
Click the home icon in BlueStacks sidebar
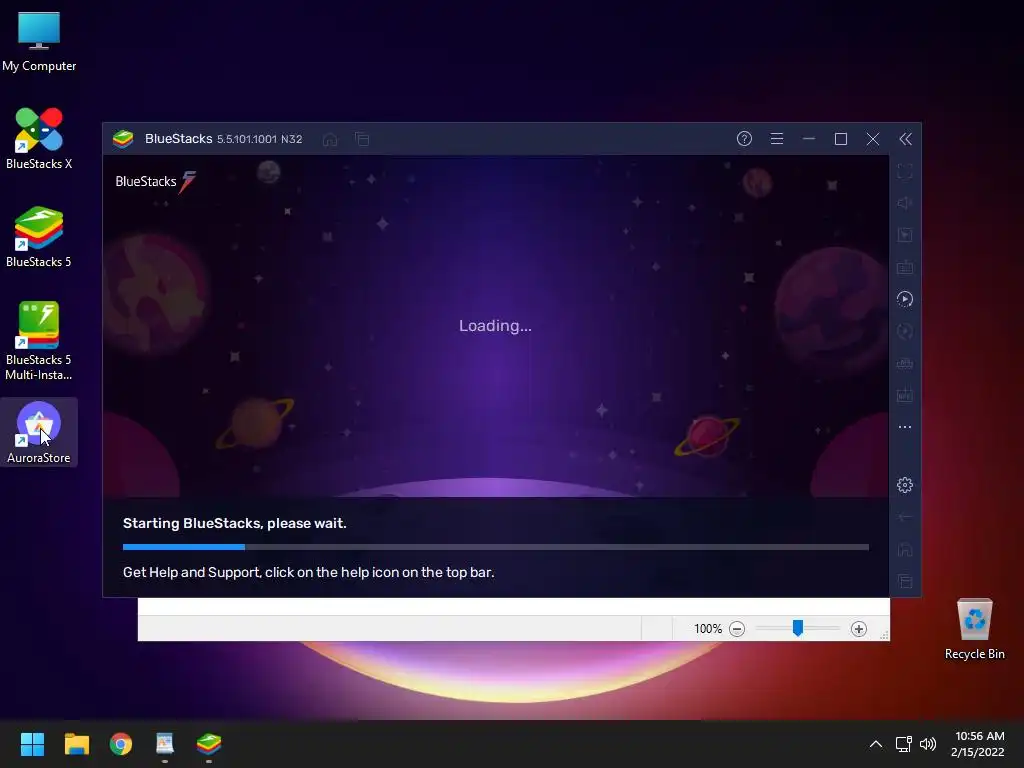[904, 549]
